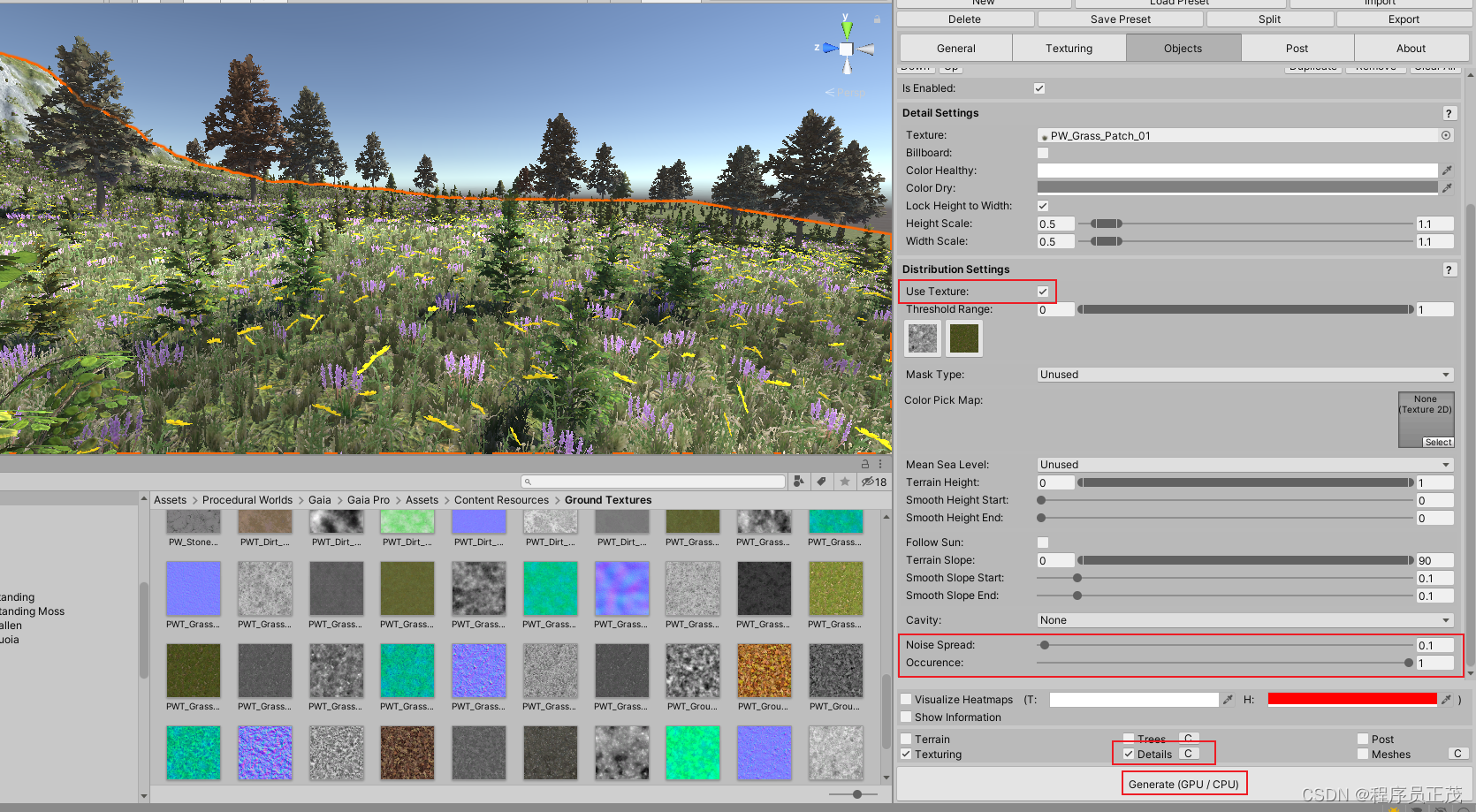This screenshot has width=1476, height=812.
Task: Click the Generate (GPU / CPU) button
Action: [1183, 784]
